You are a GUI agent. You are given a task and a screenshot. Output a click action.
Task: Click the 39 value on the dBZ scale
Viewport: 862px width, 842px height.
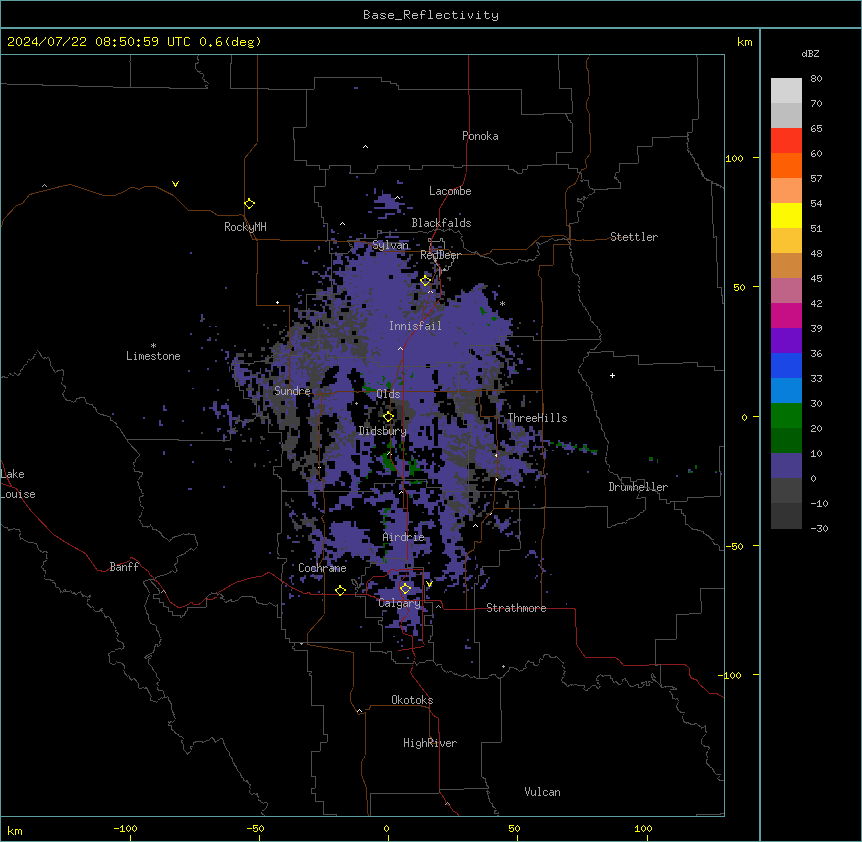[816, 329]
